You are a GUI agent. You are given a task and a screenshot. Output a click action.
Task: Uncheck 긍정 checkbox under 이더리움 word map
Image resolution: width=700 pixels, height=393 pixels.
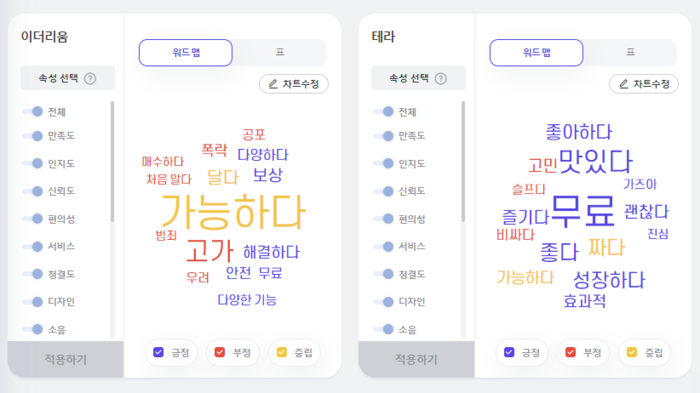click(158, 352)
